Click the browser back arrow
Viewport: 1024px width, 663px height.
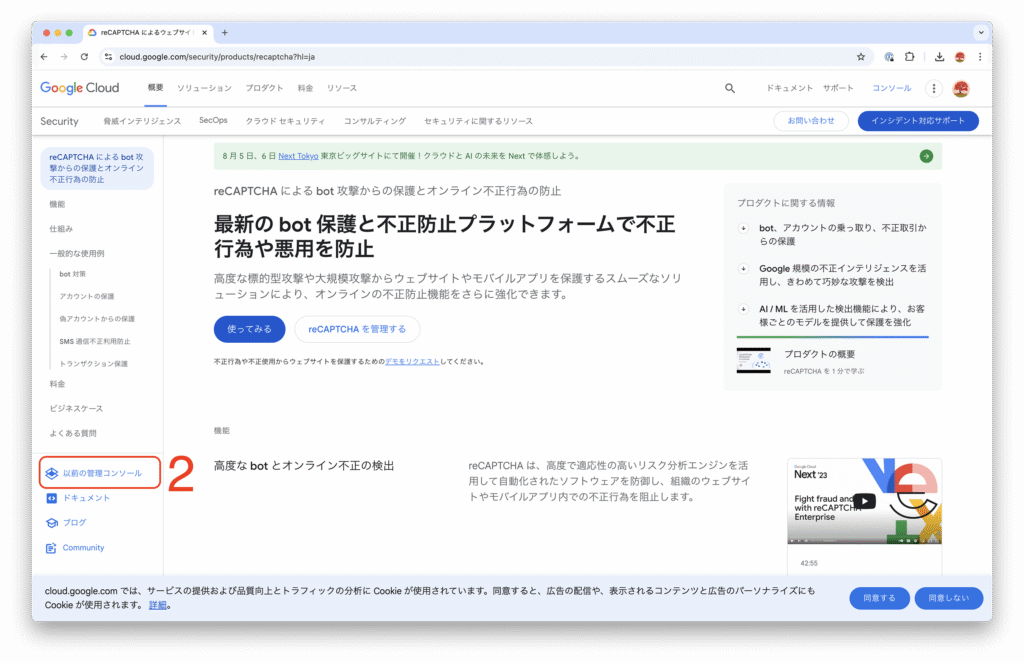tap(44, 57)
